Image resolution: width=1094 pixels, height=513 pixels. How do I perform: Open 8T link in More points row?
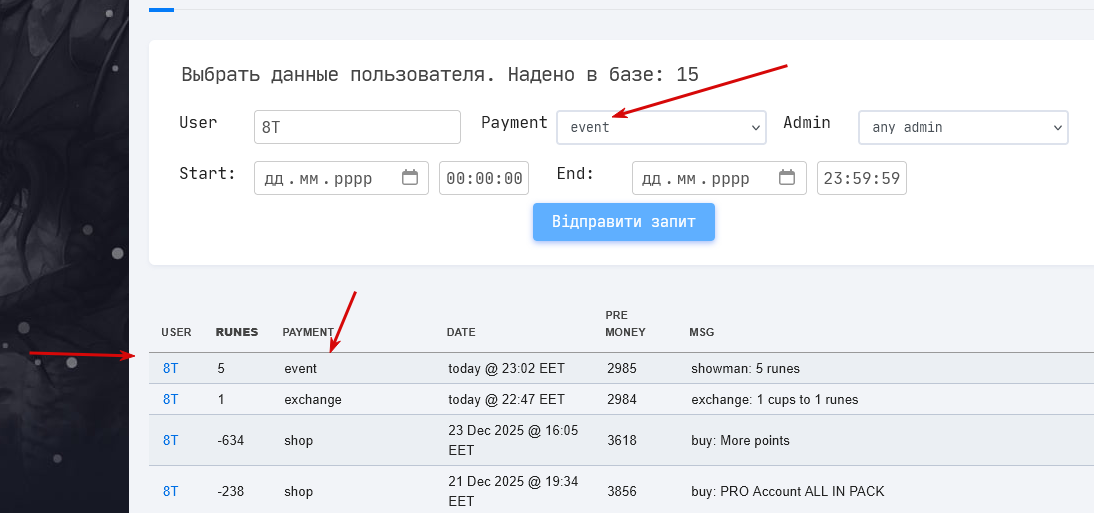[x=171, y=440]
